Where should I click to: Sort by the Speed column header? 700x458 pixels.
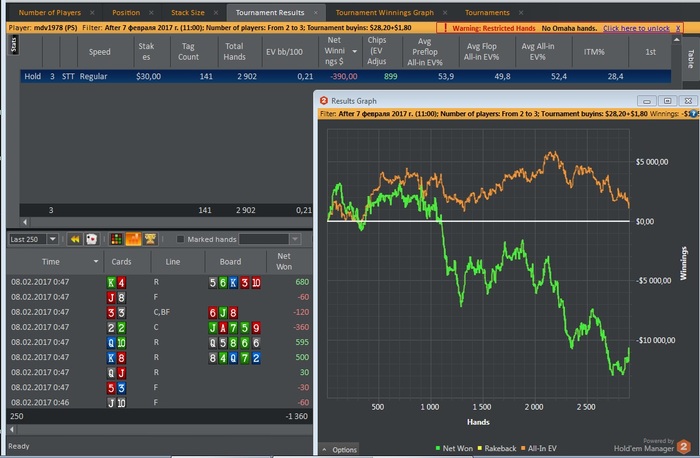coord(99,52)
